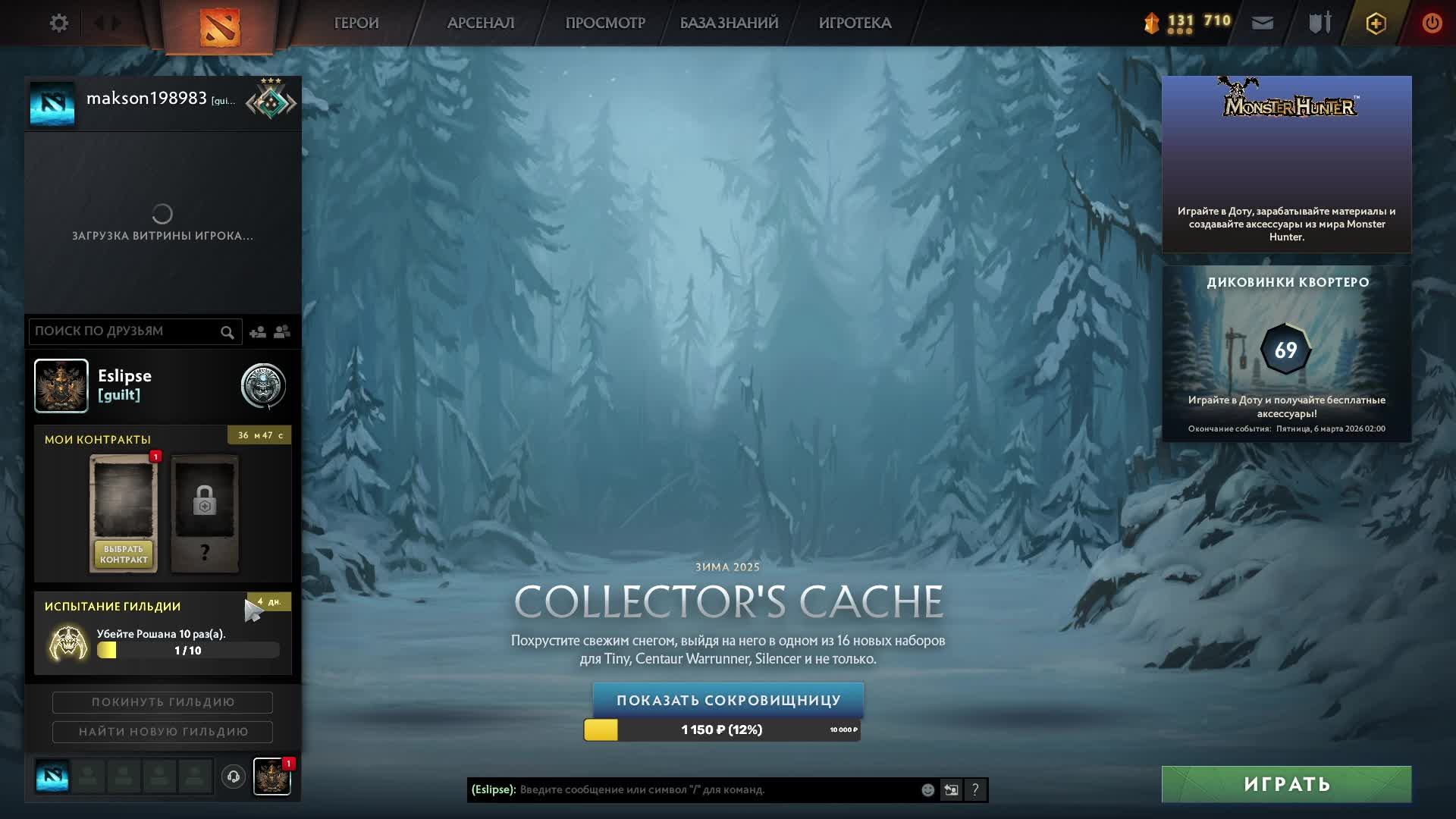Toggle the voice chat headset icon
Screen dimensions: 1456x819
[234, 777]
